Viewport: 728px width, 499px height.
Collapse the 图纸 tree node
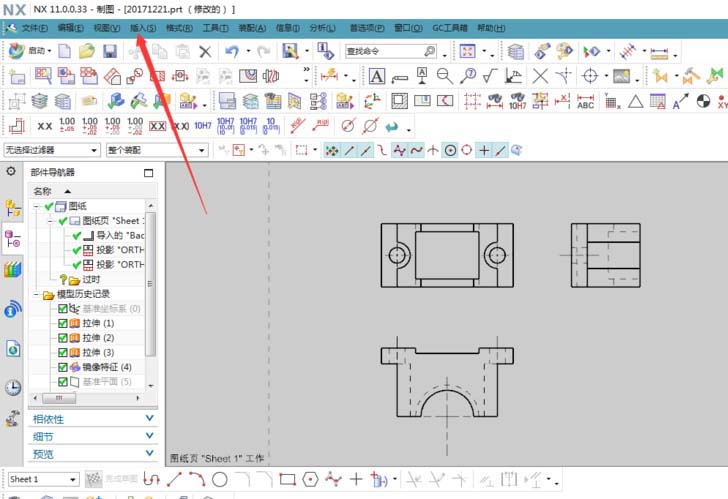coord(36,207)
